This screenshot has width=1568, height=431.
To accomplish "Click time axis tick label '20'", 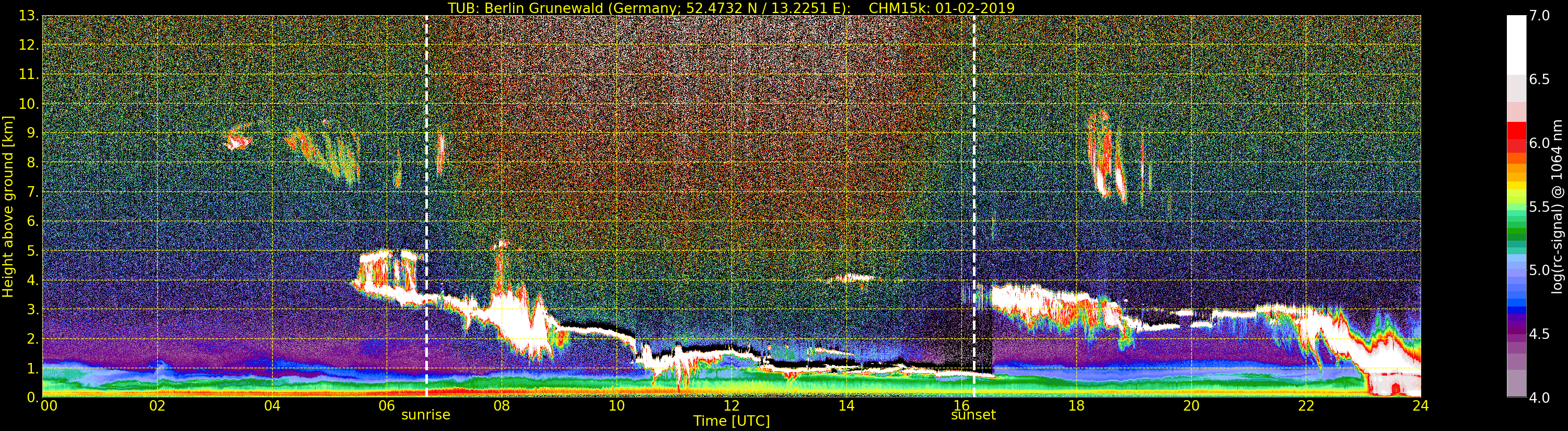I will [1191, 406].
